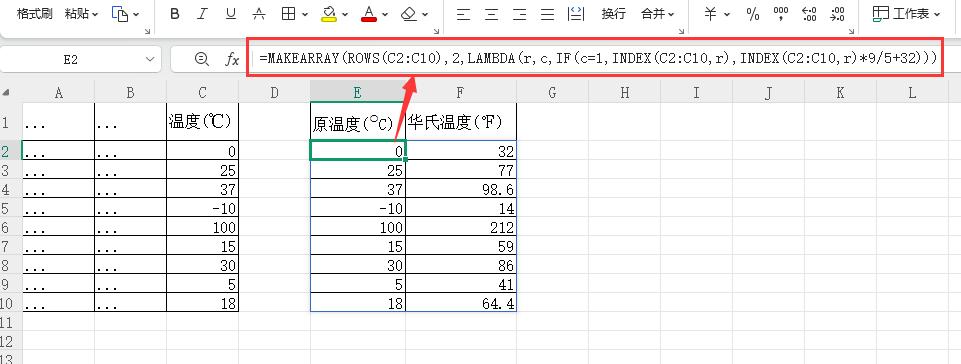The width and height of the screenshot is (961, 364).
Task: Decrease decimal places icon
Action: tap(837, 14)
